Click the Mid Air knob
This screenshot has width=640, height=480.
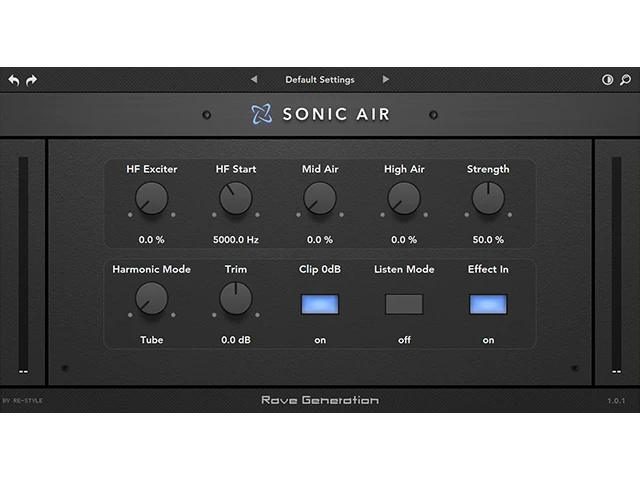click(320, 198)
